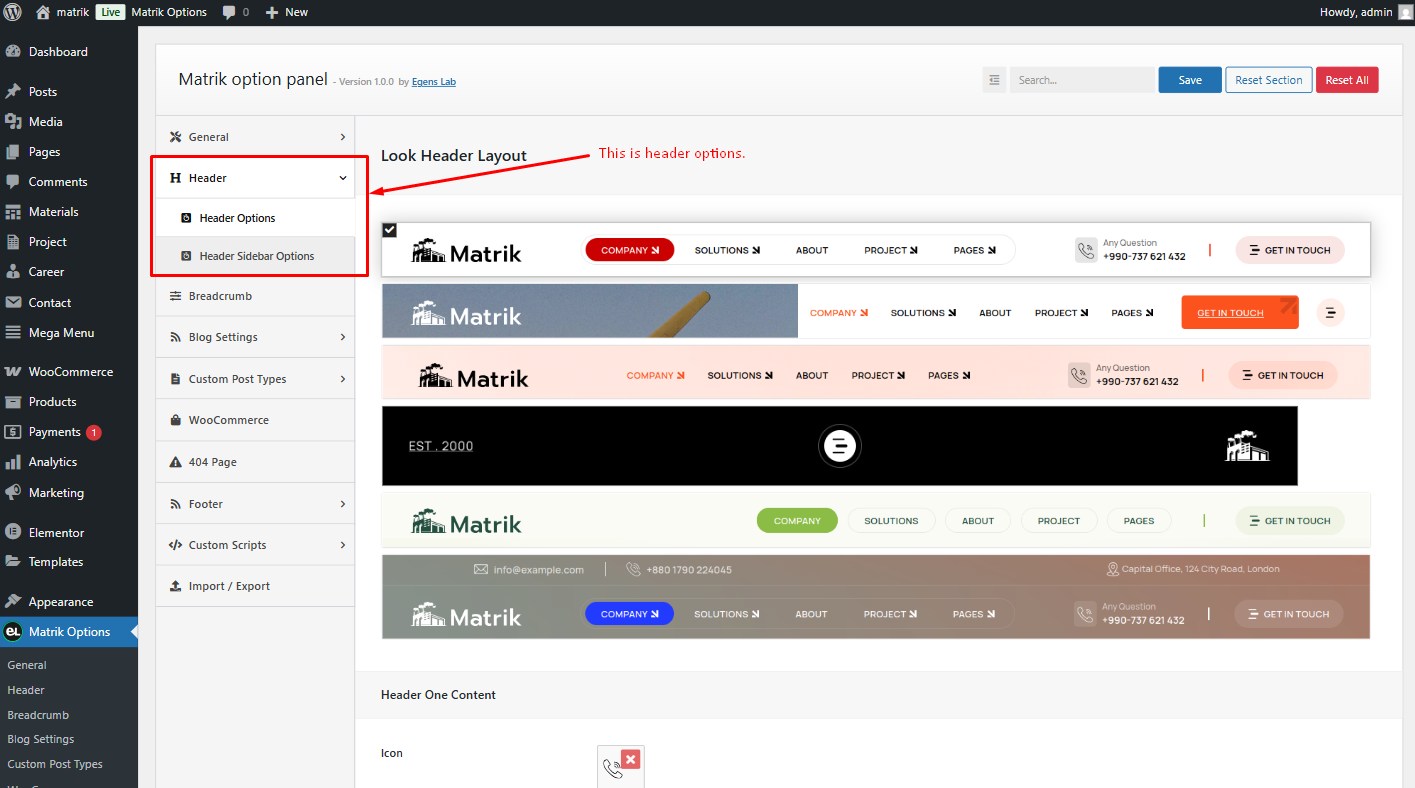Click the Comments speech bubble sidebar icon
The width and height of the screenshot is (1415, 788).
click(13, 181)
